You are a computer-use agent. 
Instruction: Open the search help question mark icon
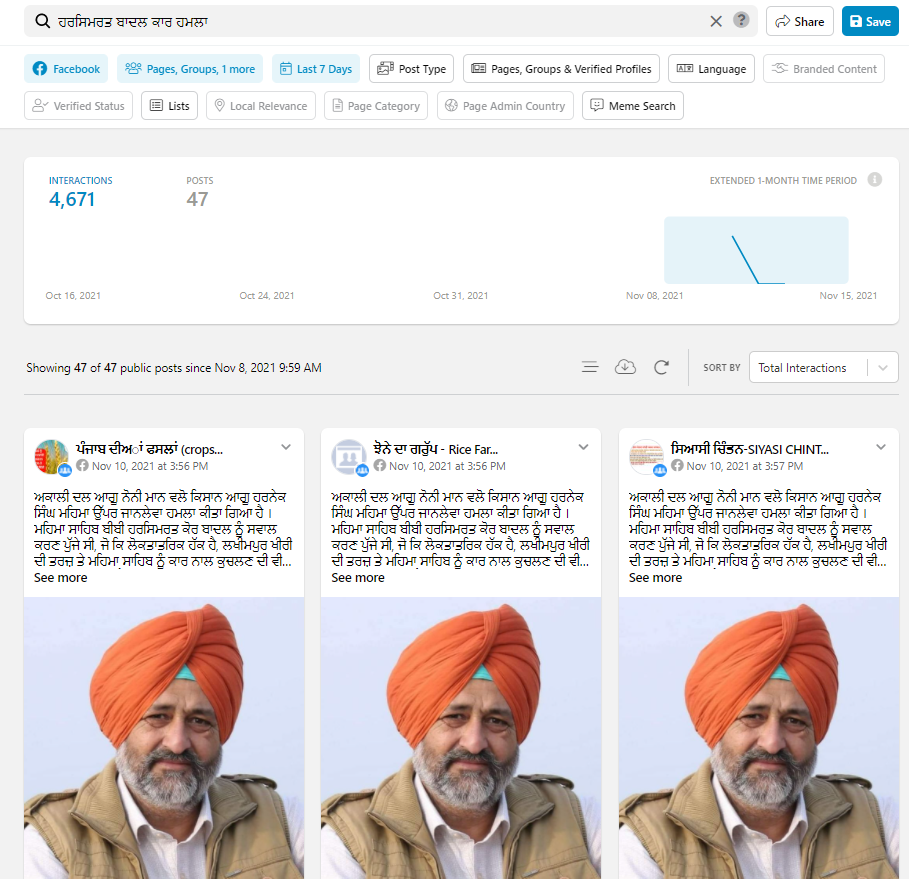tap(741, 21)
